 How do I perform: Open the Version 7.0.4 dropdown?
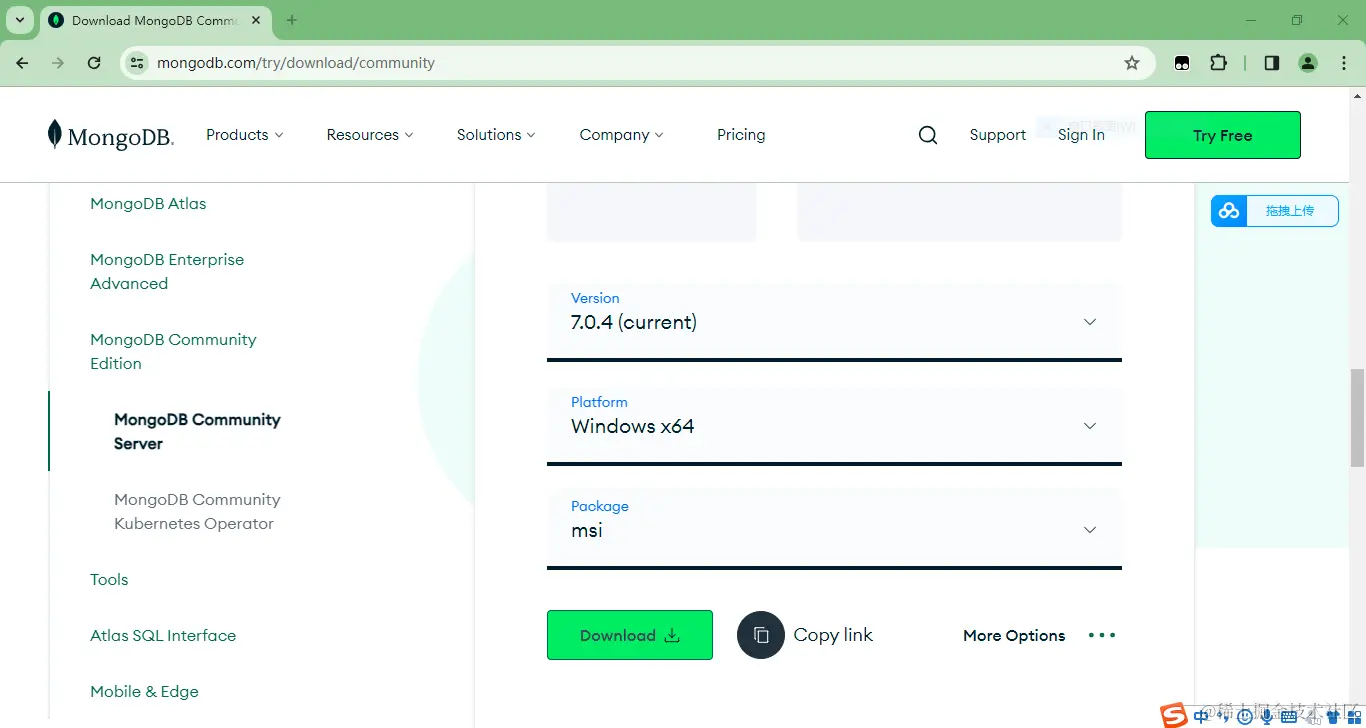[834, 321]
